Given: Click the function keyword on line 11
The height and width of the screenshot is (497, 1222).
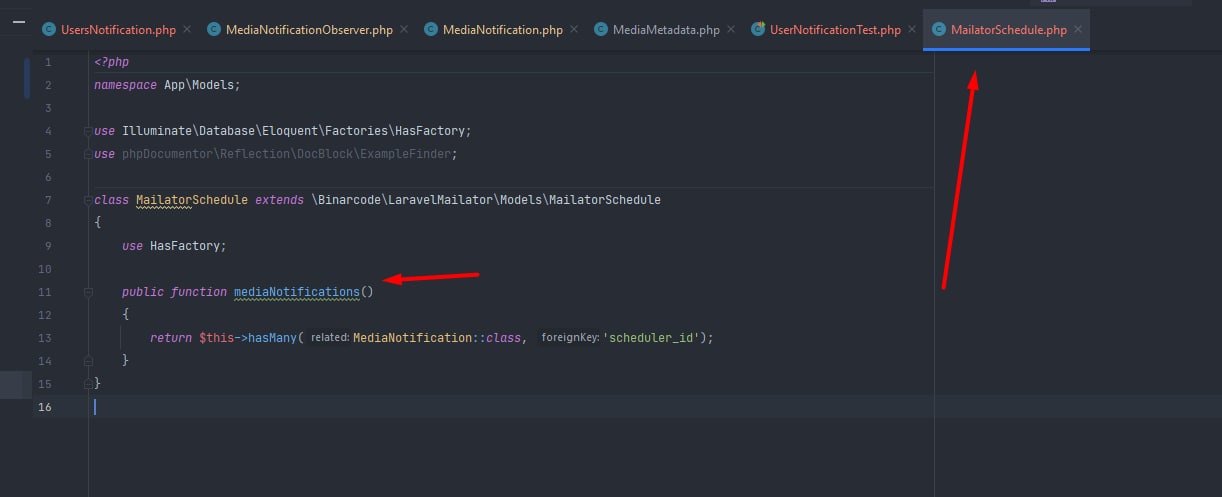Looking at the screenshot, I should (x=199, y=292).
